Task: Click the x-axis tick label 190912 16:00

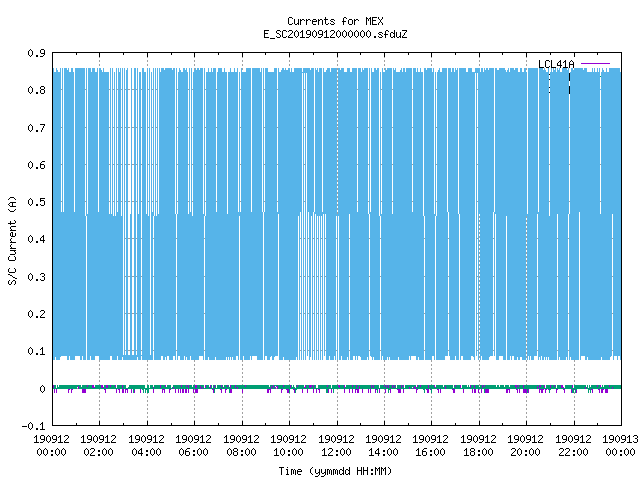Action: pos(430,445)
